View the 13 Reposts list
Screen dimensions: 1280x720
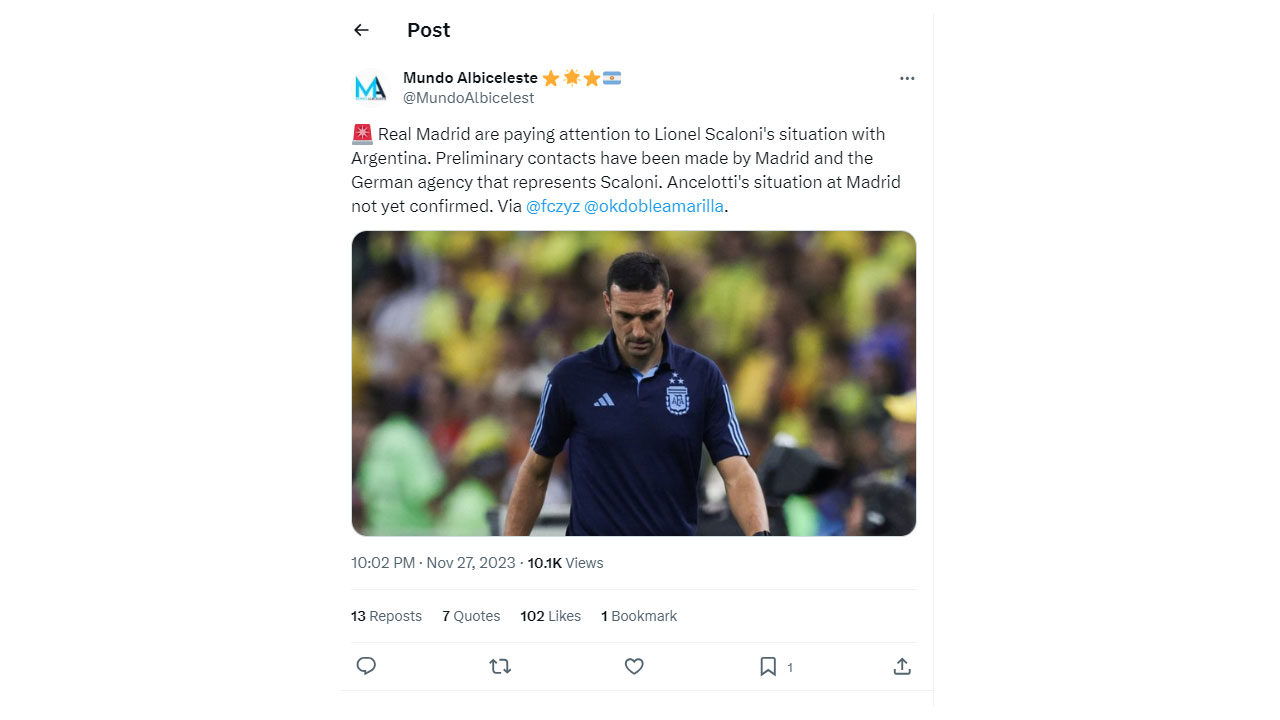(386, 616)
